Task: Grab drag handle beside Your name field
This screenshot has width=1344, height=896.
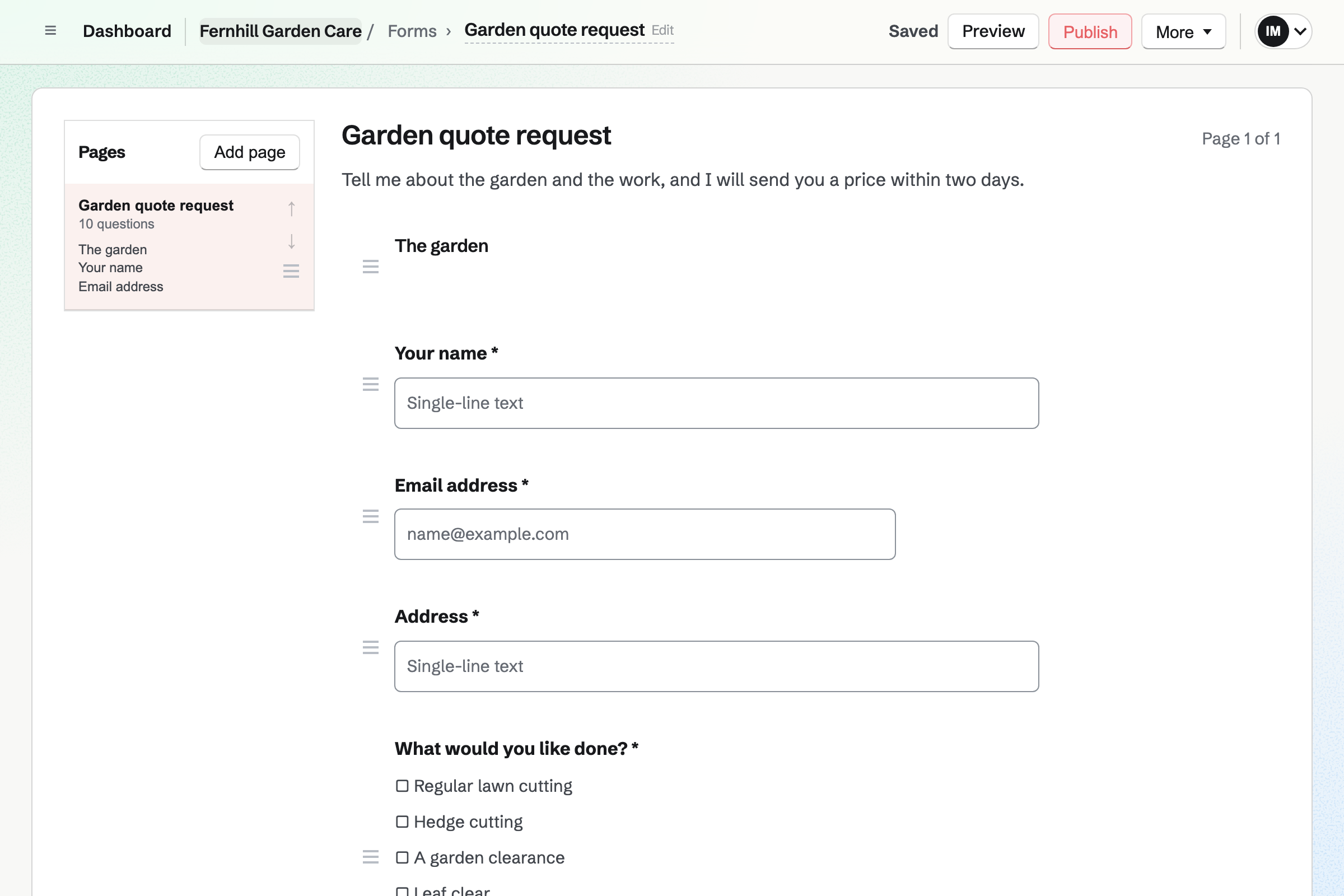Action: (371, 384)
